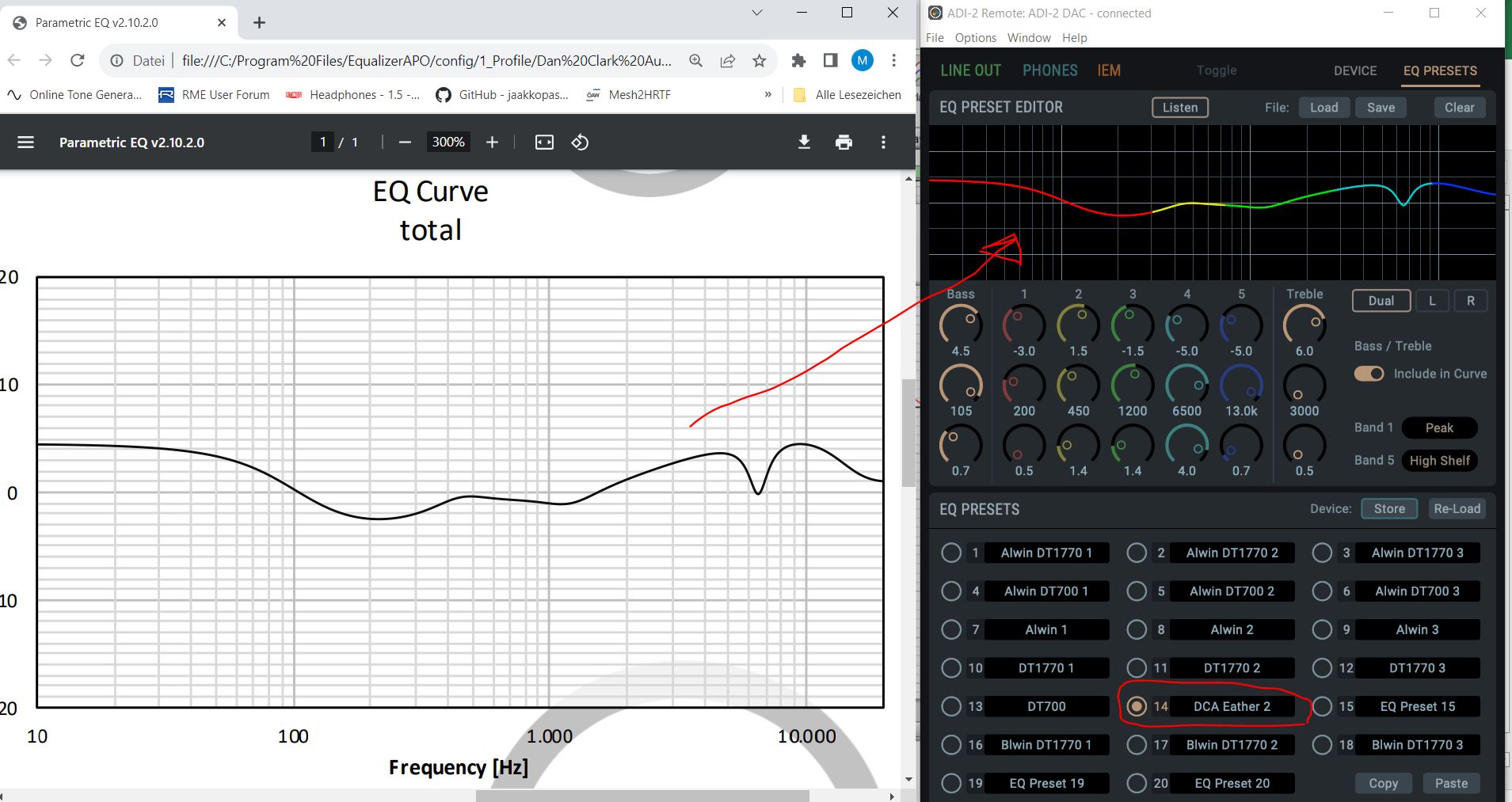Screen dimensions: 1512x802
Task: Switch to LINE OUT tab
Action: tap(970, 70)
